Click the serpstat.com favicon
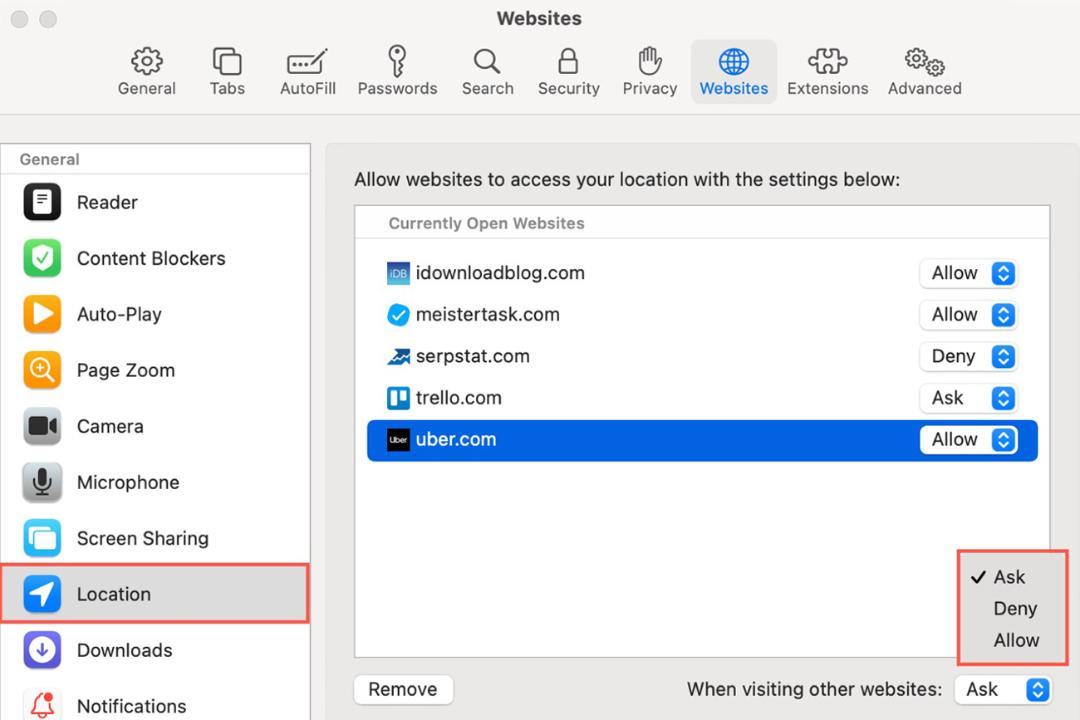This screenshot has height=720, width=1080. tap(398, 356)
